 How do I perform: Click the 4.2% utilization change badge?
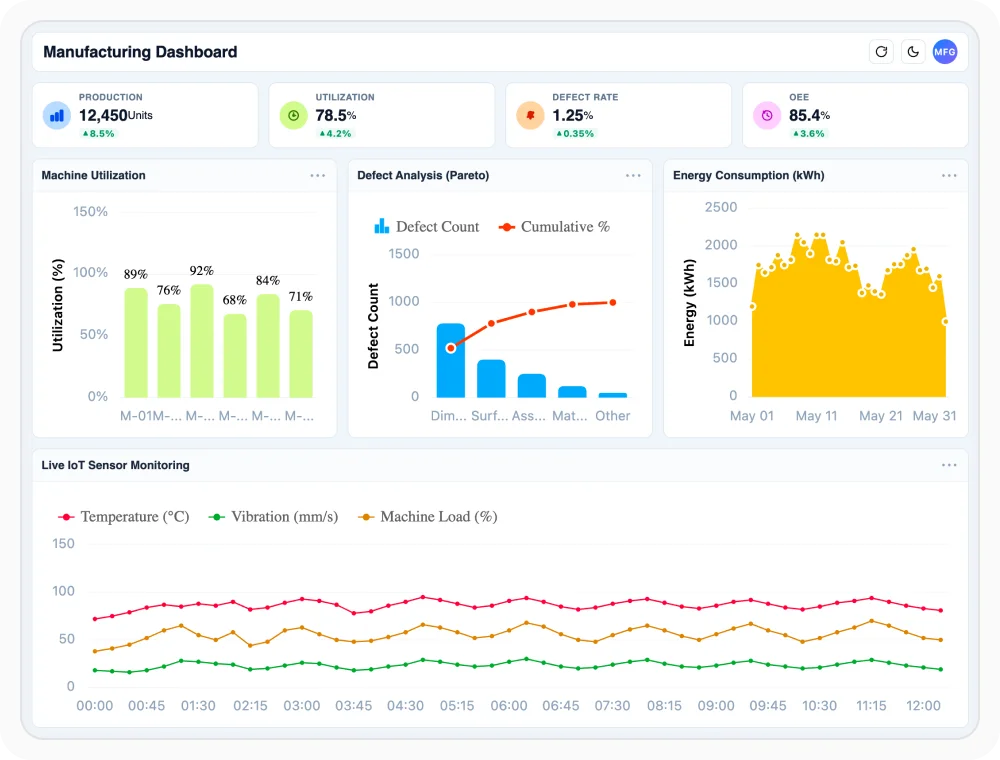[x=335, y=133]
